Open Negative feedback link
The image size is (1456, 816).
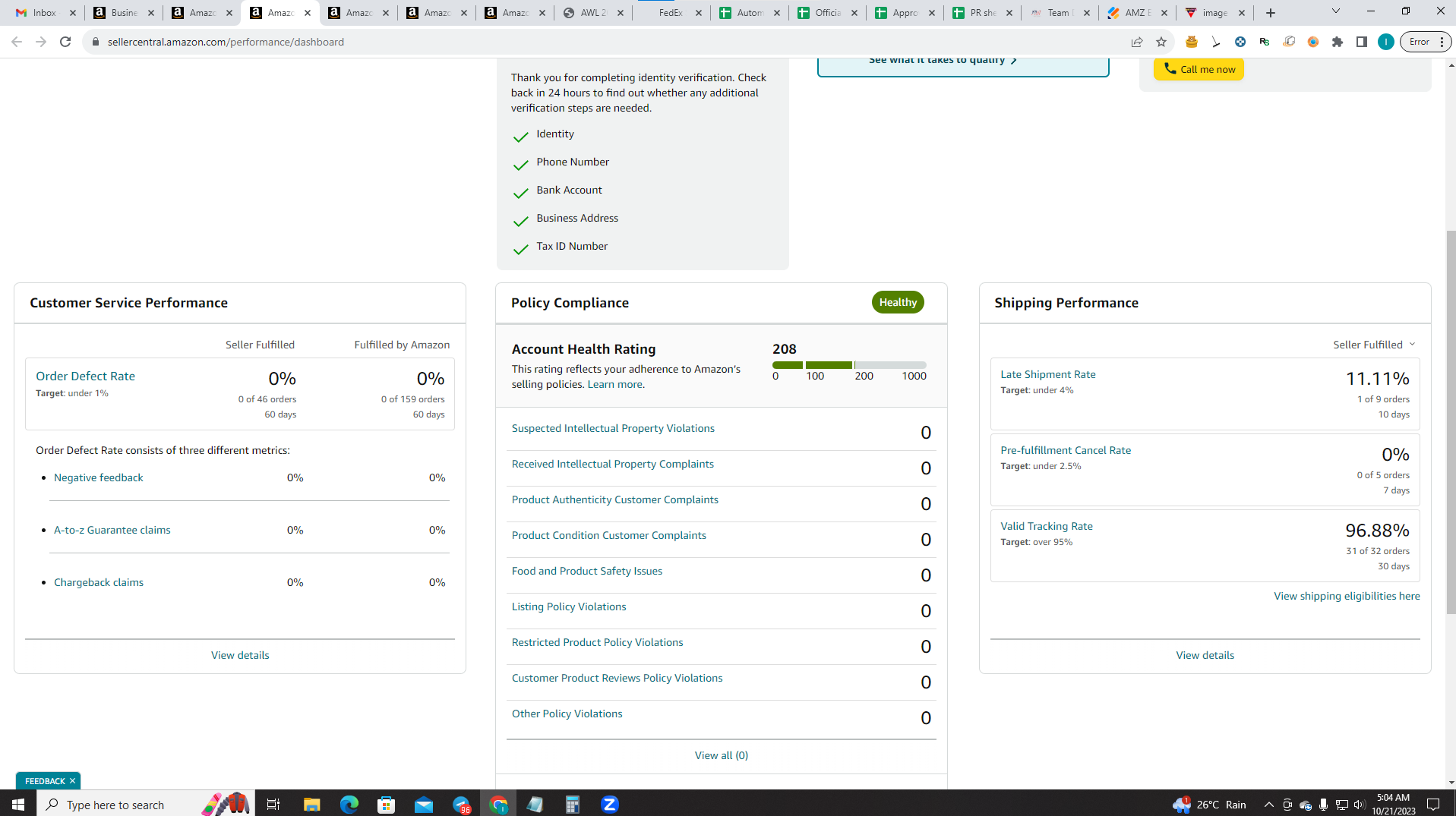98,478
